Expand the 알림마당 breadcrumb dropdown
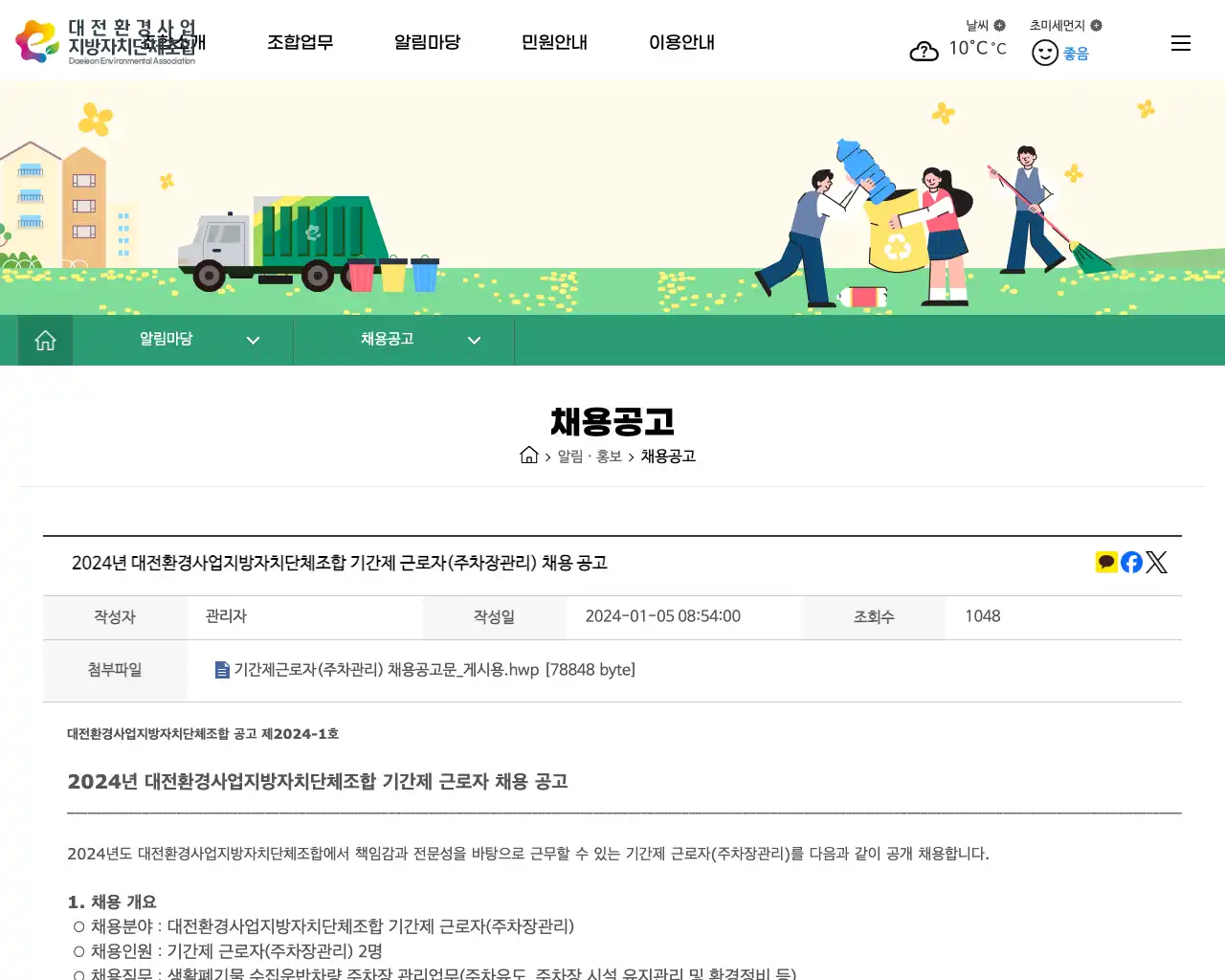The image size is (1225, 980). (253, 340)
